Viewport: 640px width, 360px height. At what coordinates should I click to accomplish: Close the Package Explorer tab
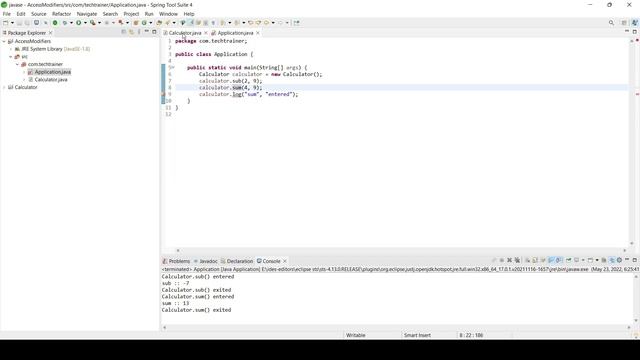(51, 33)
